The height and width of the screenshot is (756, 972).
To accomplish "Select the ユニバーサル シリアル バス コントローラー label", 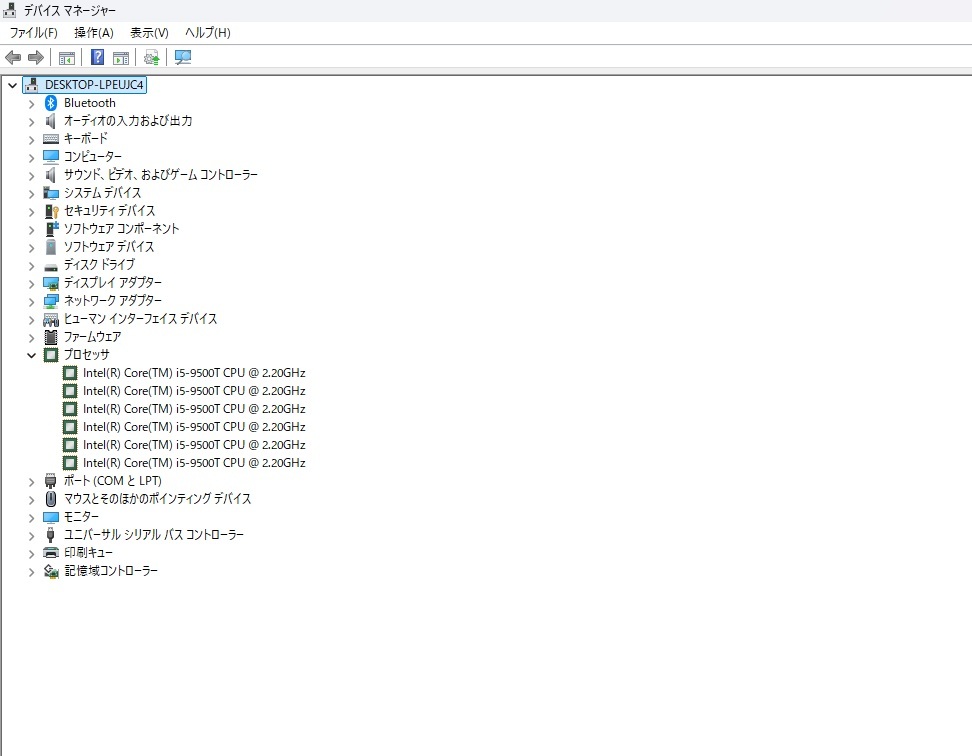I will [154, 535].
